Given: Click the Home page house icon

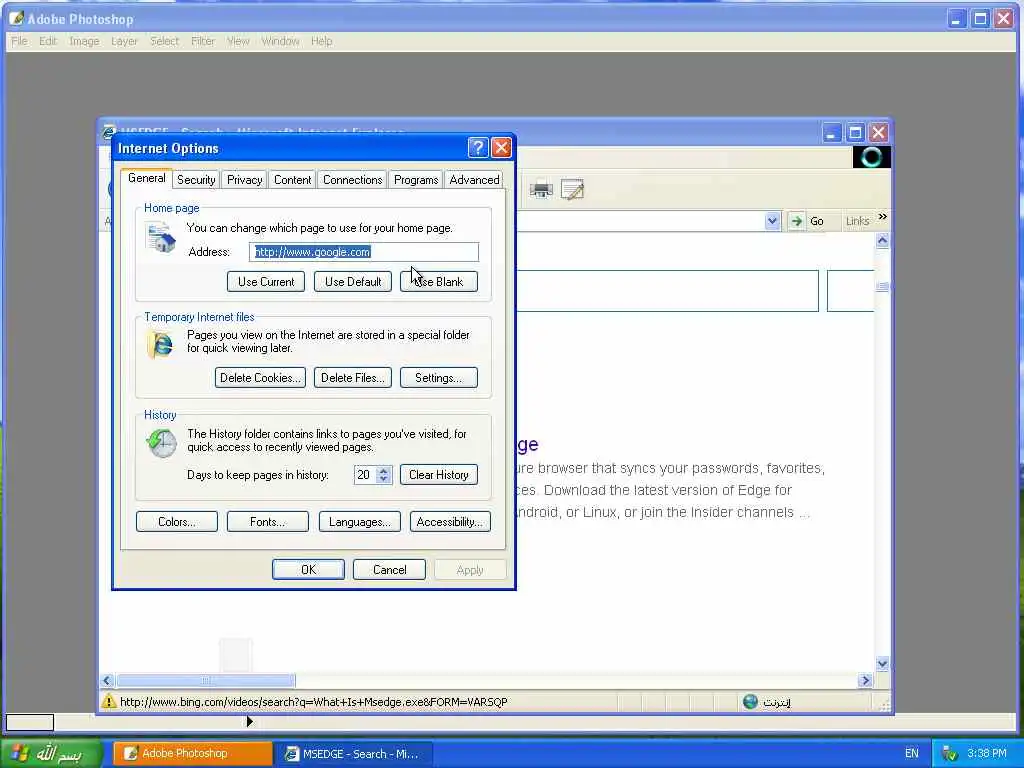Looking at the screenshot, I should click(x=161, y=237).
